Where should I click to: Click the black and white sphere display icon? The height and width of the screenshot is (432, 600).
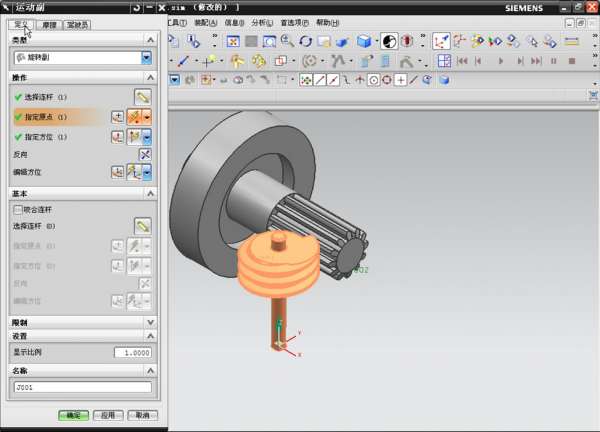click(x=389, y=41)
